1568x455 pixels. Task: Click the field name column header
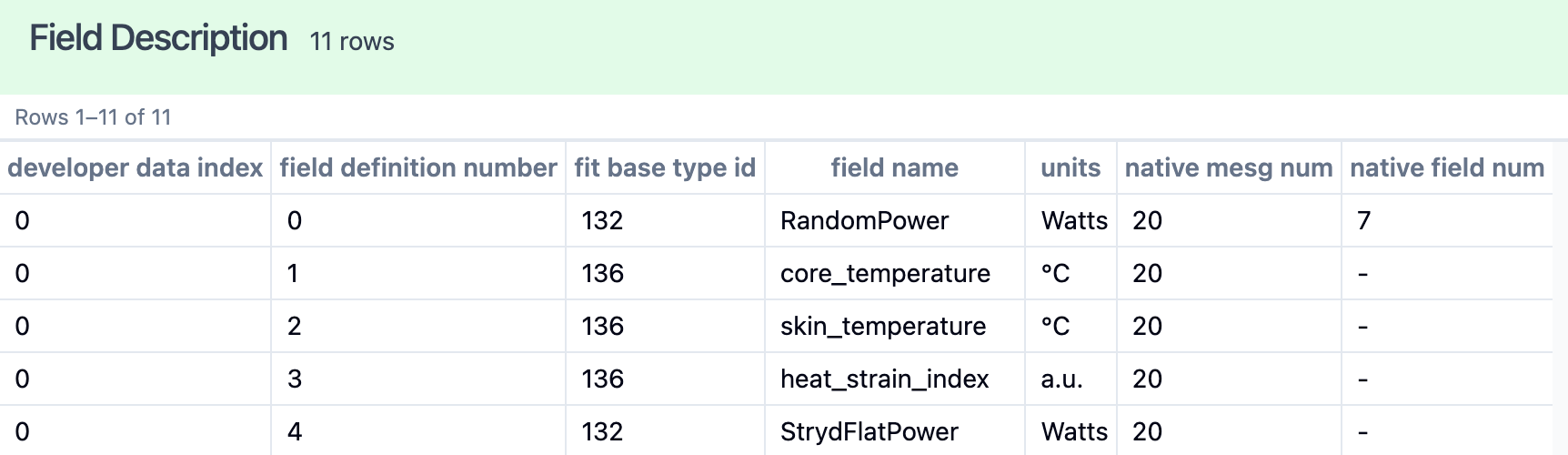point(894,167)
